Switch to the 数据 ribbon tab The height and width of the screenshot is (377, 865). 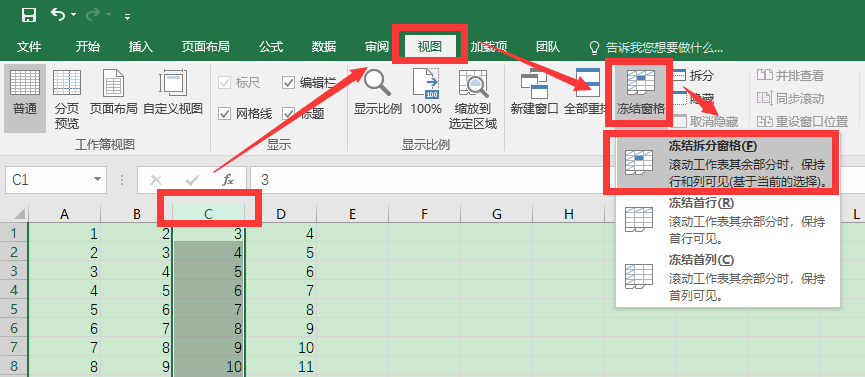click(324, 47)
